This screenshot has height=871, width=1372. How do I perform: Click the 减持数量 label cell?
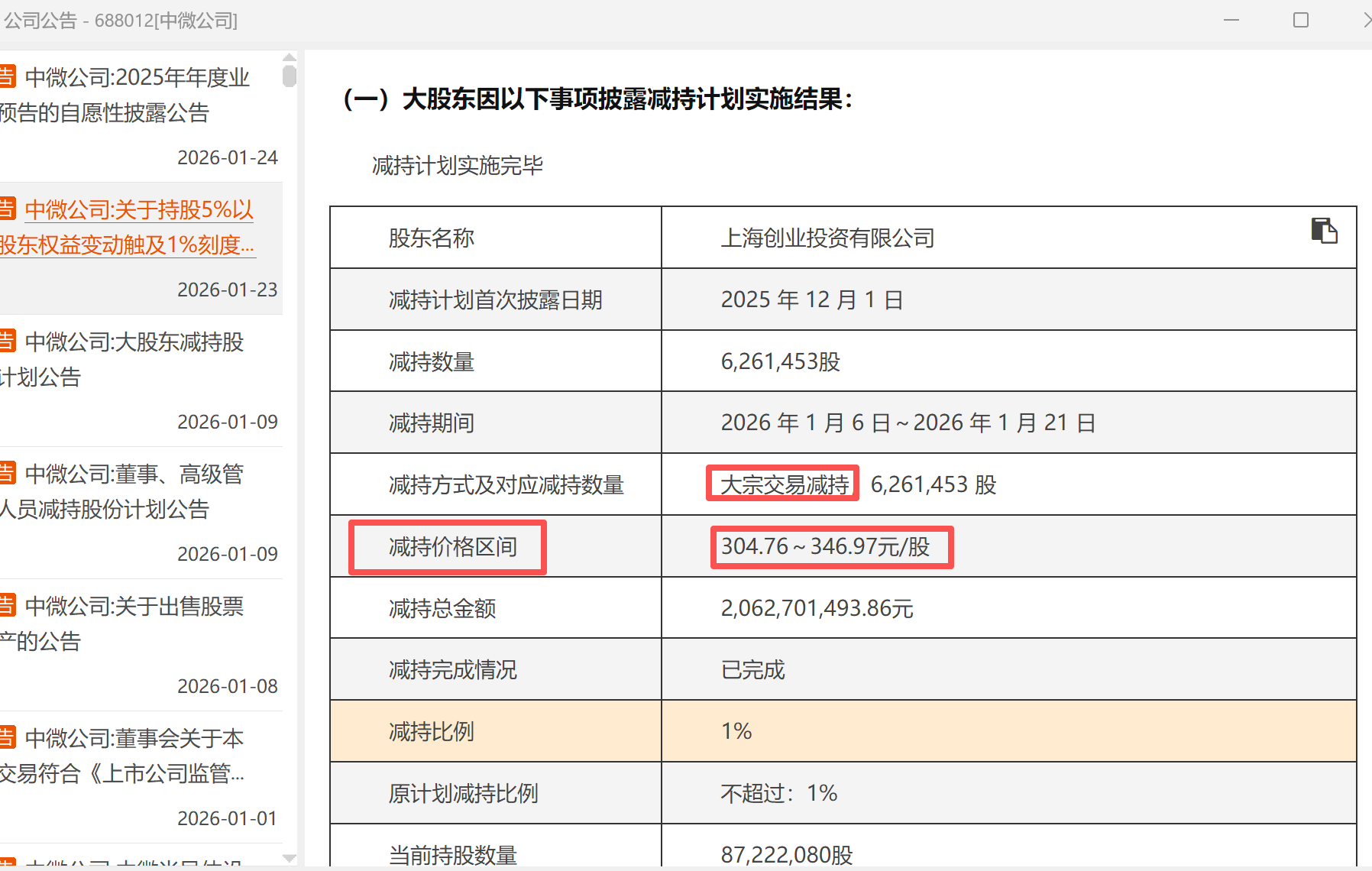click(496, 361)
